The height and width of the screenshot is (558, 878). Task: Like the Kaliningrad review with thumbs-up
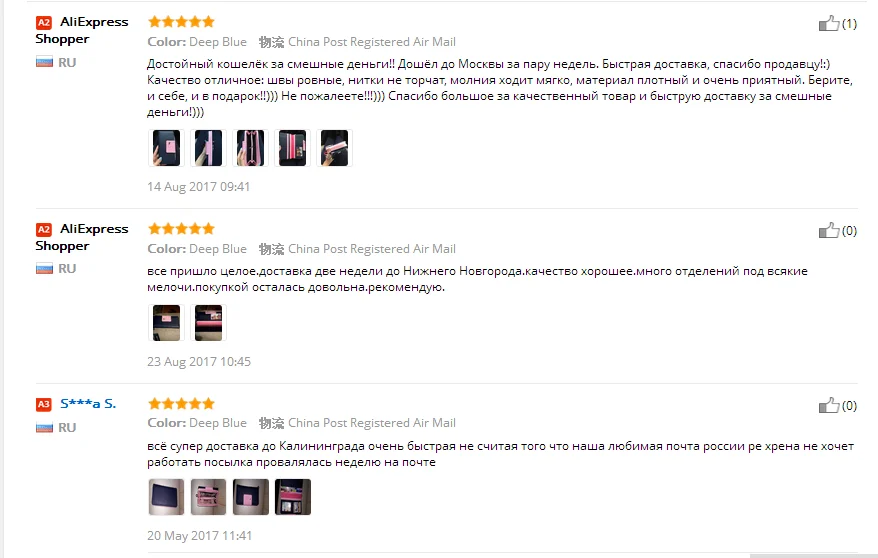829,405
